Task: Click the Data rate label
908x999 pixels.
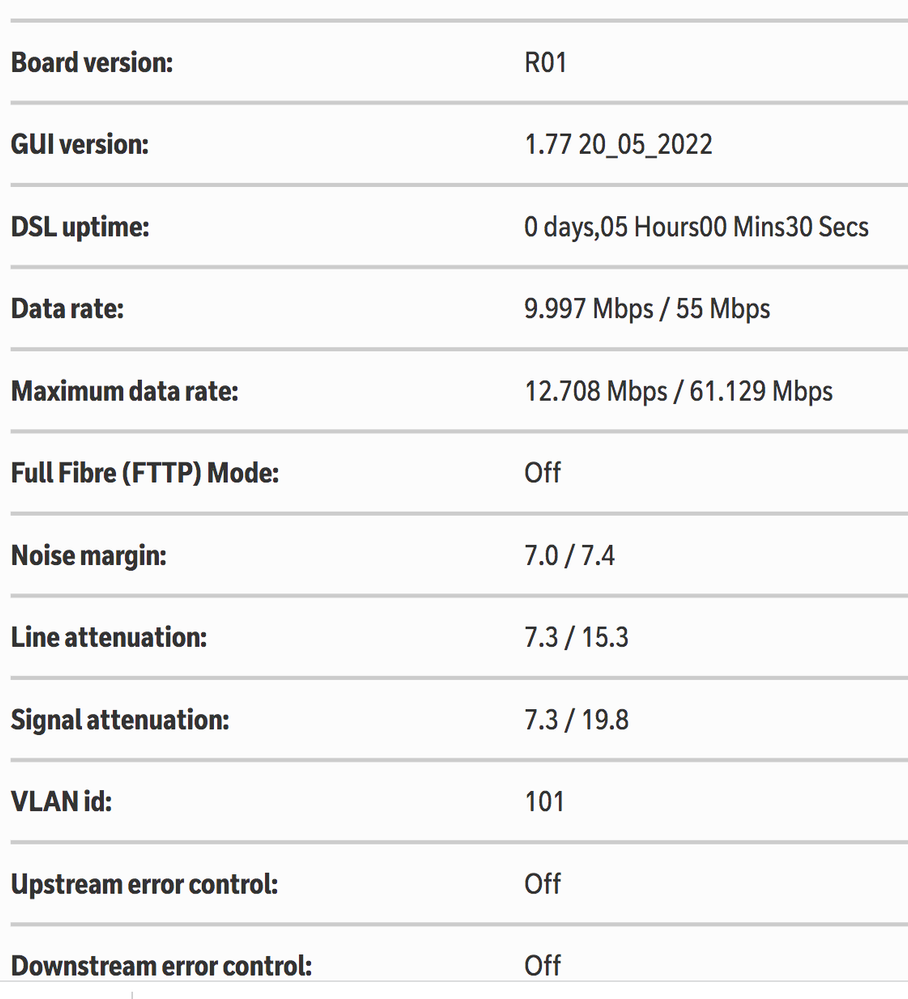Action: [67, 308]
